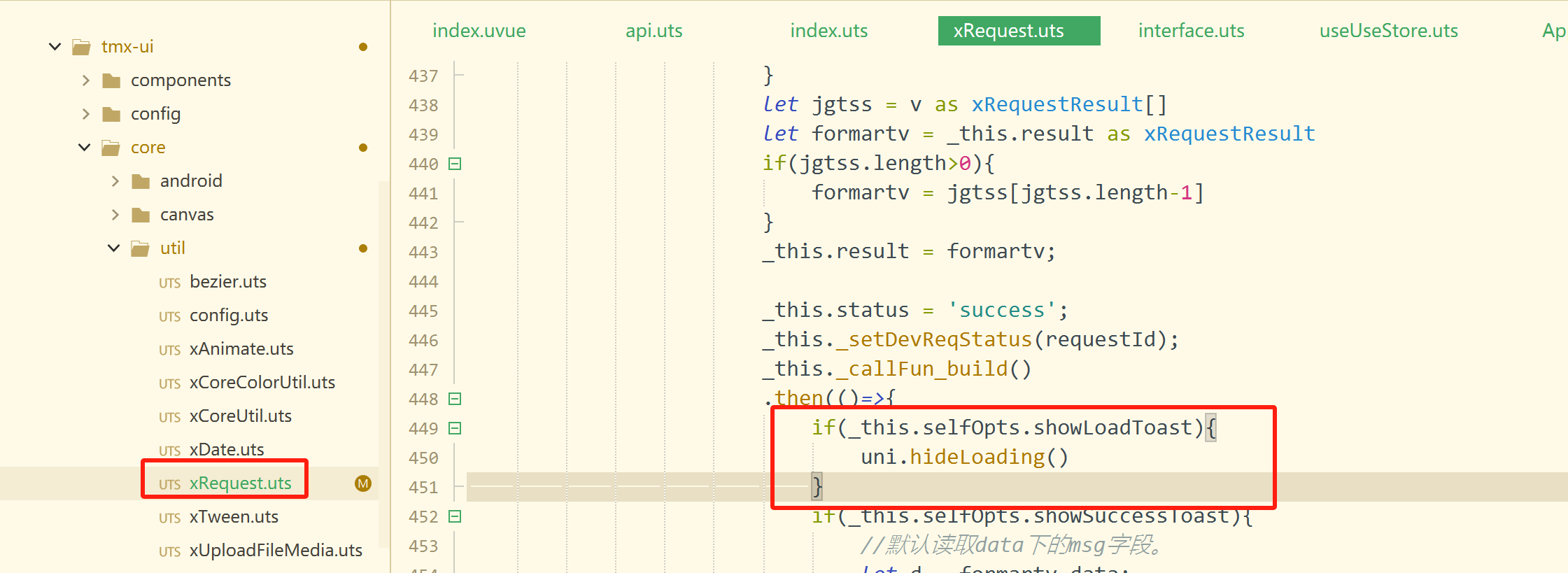The height and width of the screenshot is (573, 1568).
Task: Click the tmx-ui folder icon
Action: tap(82, 47)
